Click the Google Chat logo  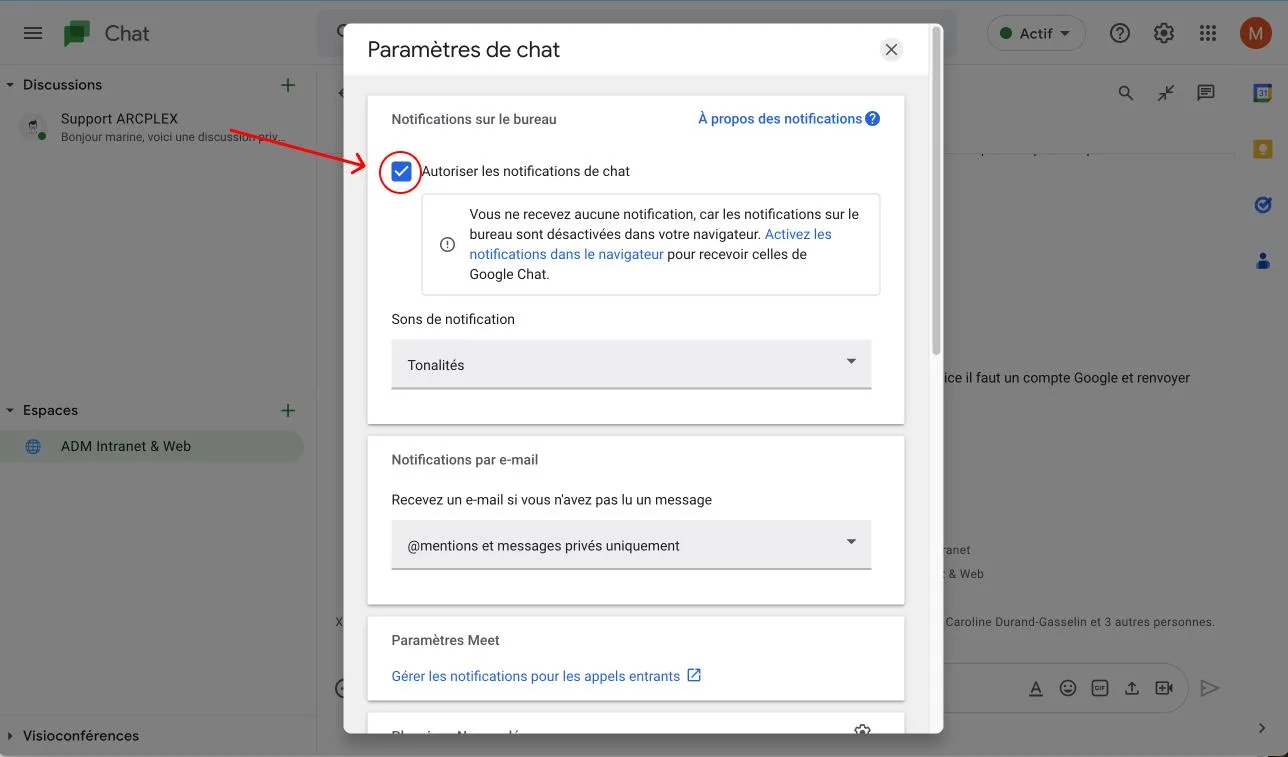pyautogui.click(x=77, y=34)
